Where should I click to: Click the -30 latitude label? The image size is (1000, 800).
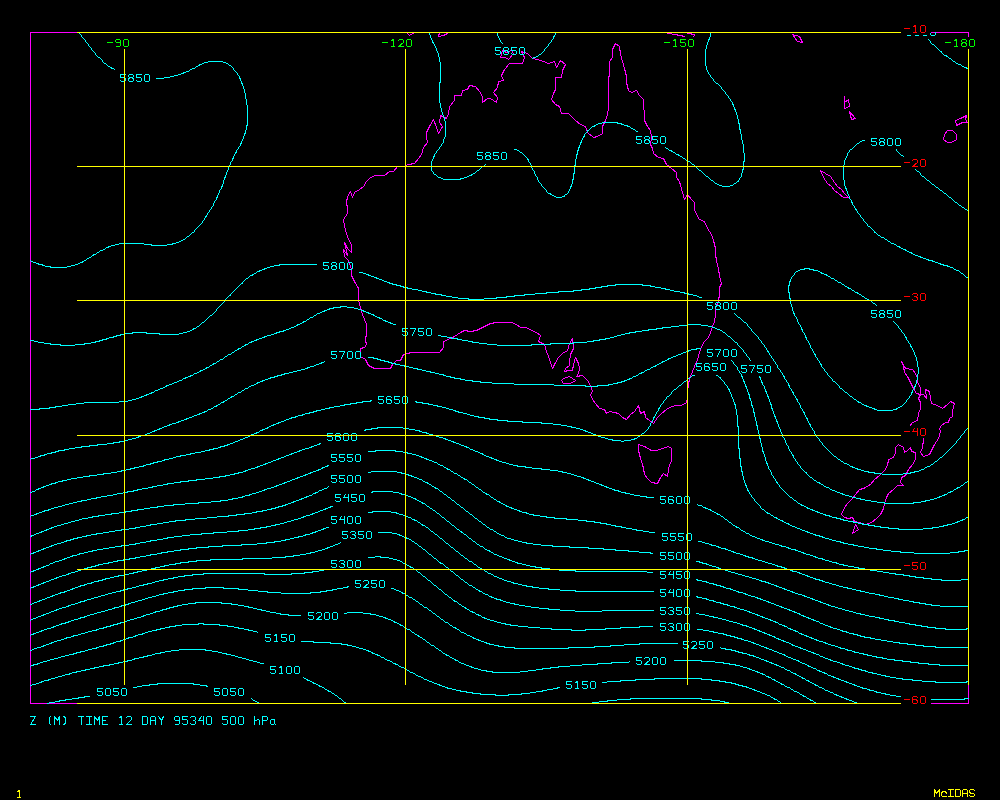(x=914, y=298)
